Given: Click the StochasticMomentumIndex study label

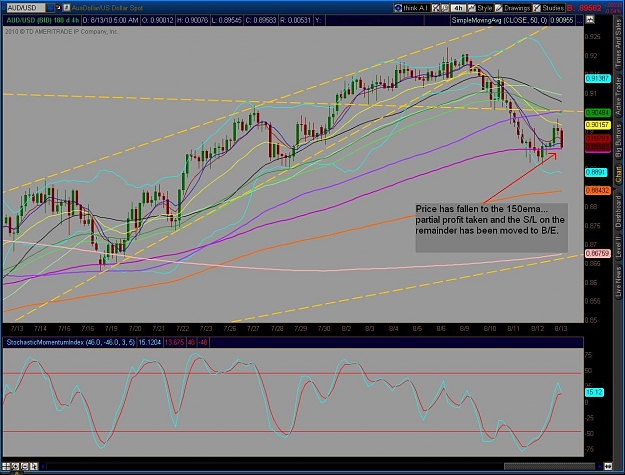Looking at the screenshot, I should pos(71,342).
